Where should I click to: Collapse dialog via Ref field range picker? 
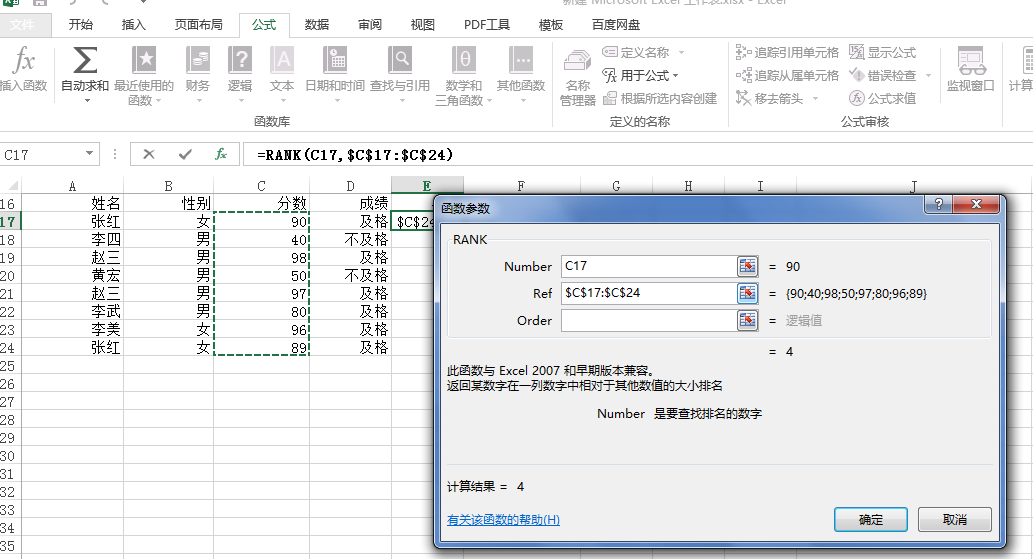[x=747, y=293]
